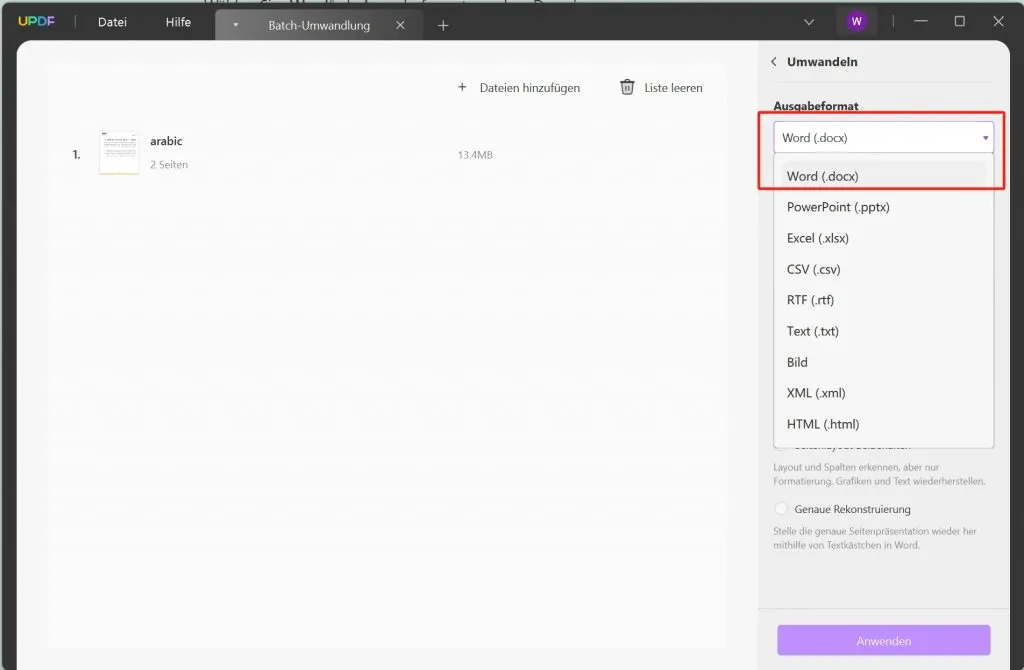Go back using arrow beside Umwandeln
The width and height of the screenshot is (1024, 670).
(774, 61)
